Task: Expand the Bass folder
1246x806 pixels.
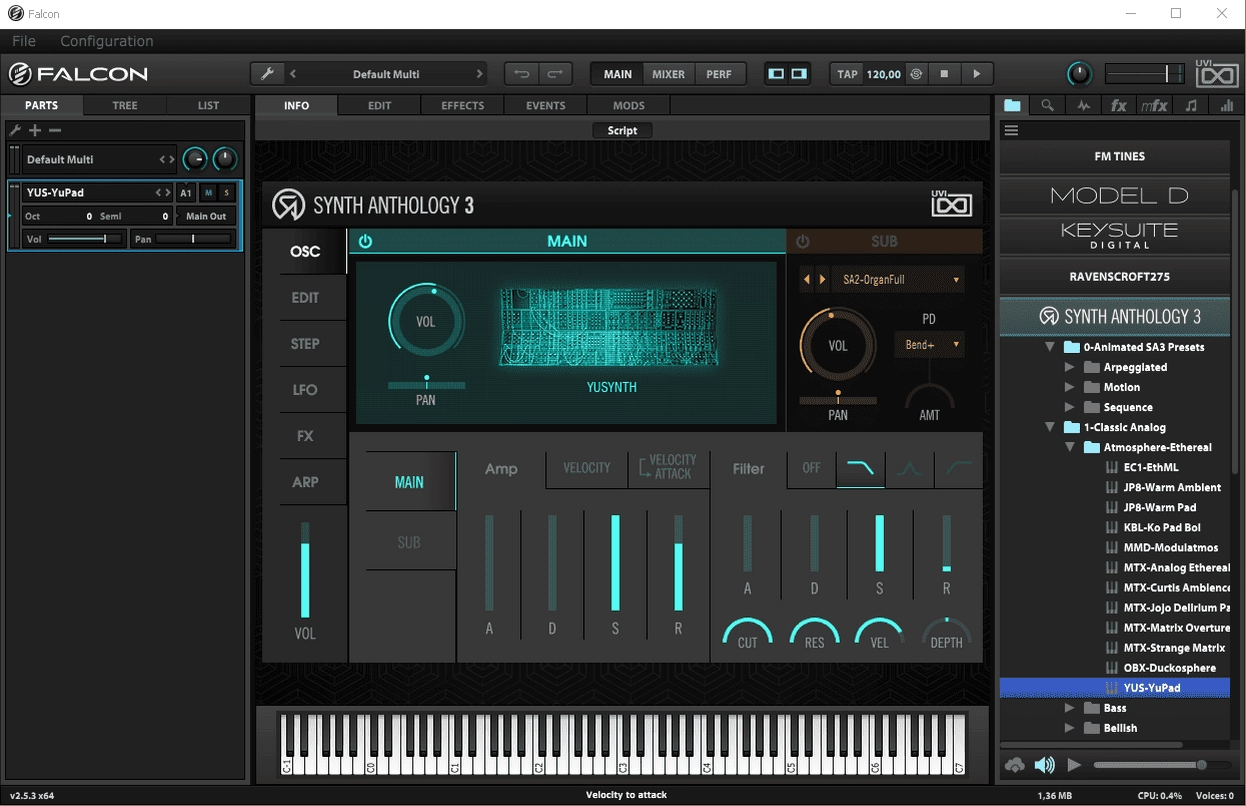Action: click(1070, 708)
